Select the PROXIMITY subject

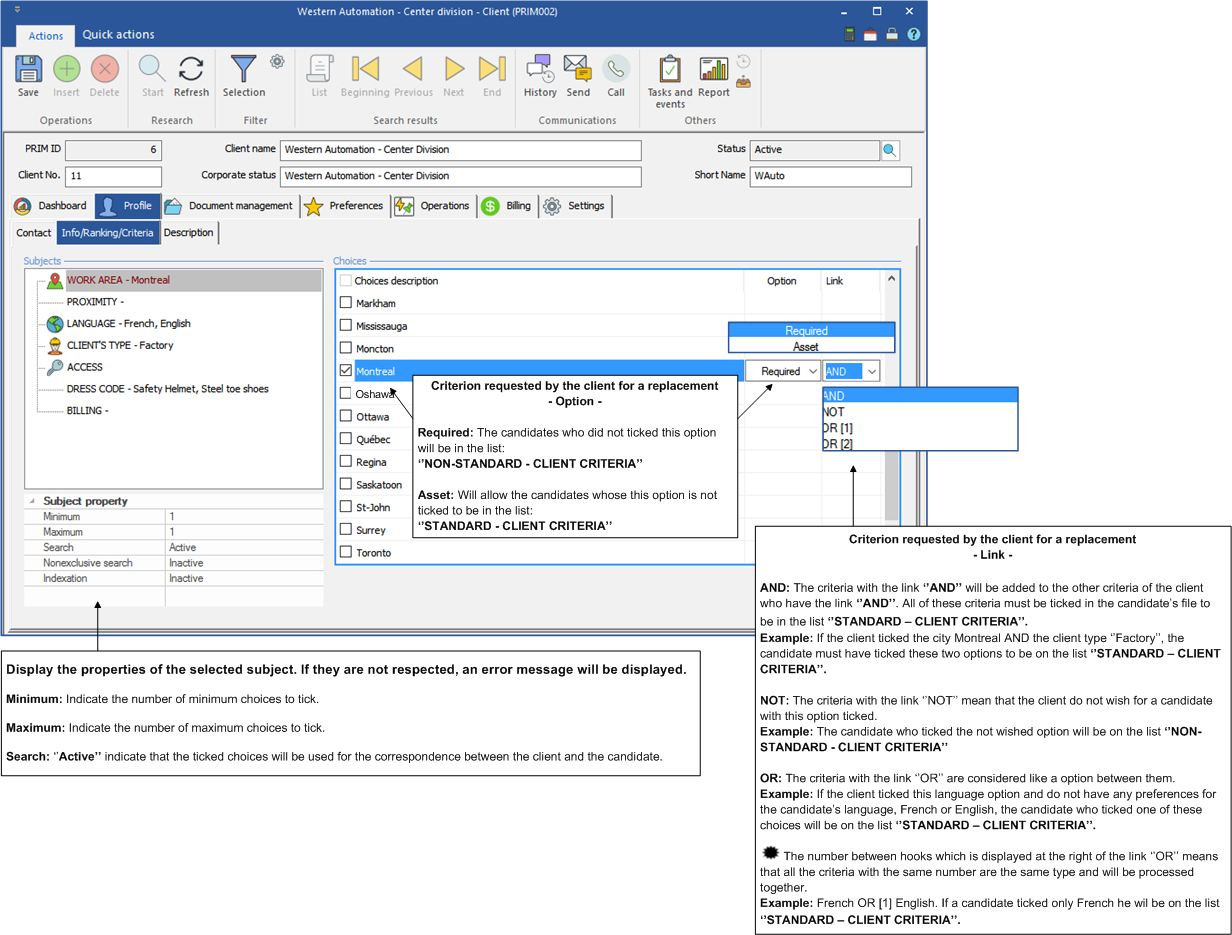tap(95, 302)
